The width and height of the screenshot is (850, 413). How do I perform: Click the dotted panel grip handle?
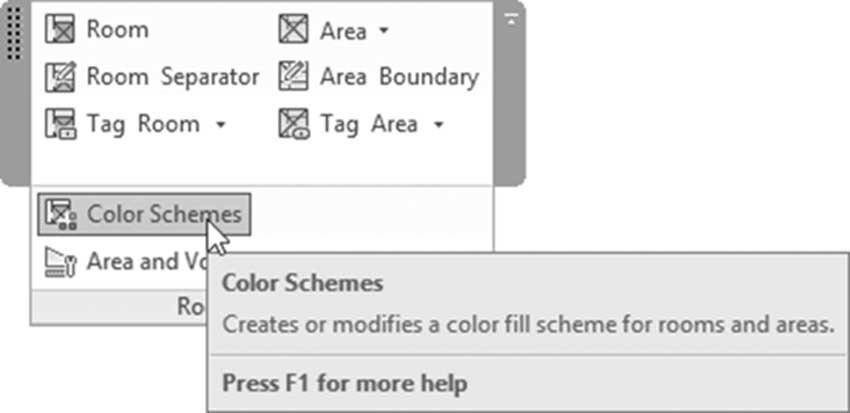click(15, 34)
